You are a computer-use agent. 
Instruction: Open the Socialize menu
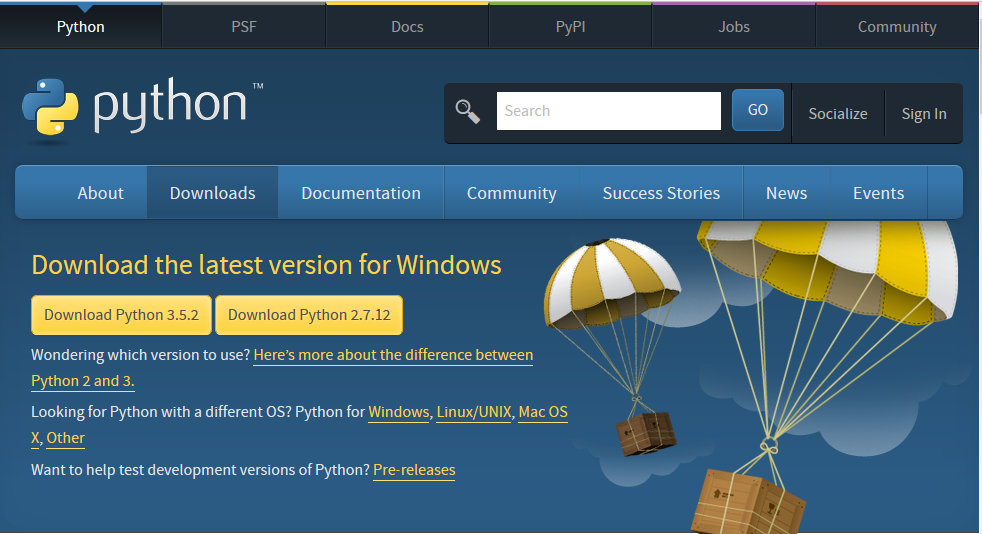click(x=837, y=114)
